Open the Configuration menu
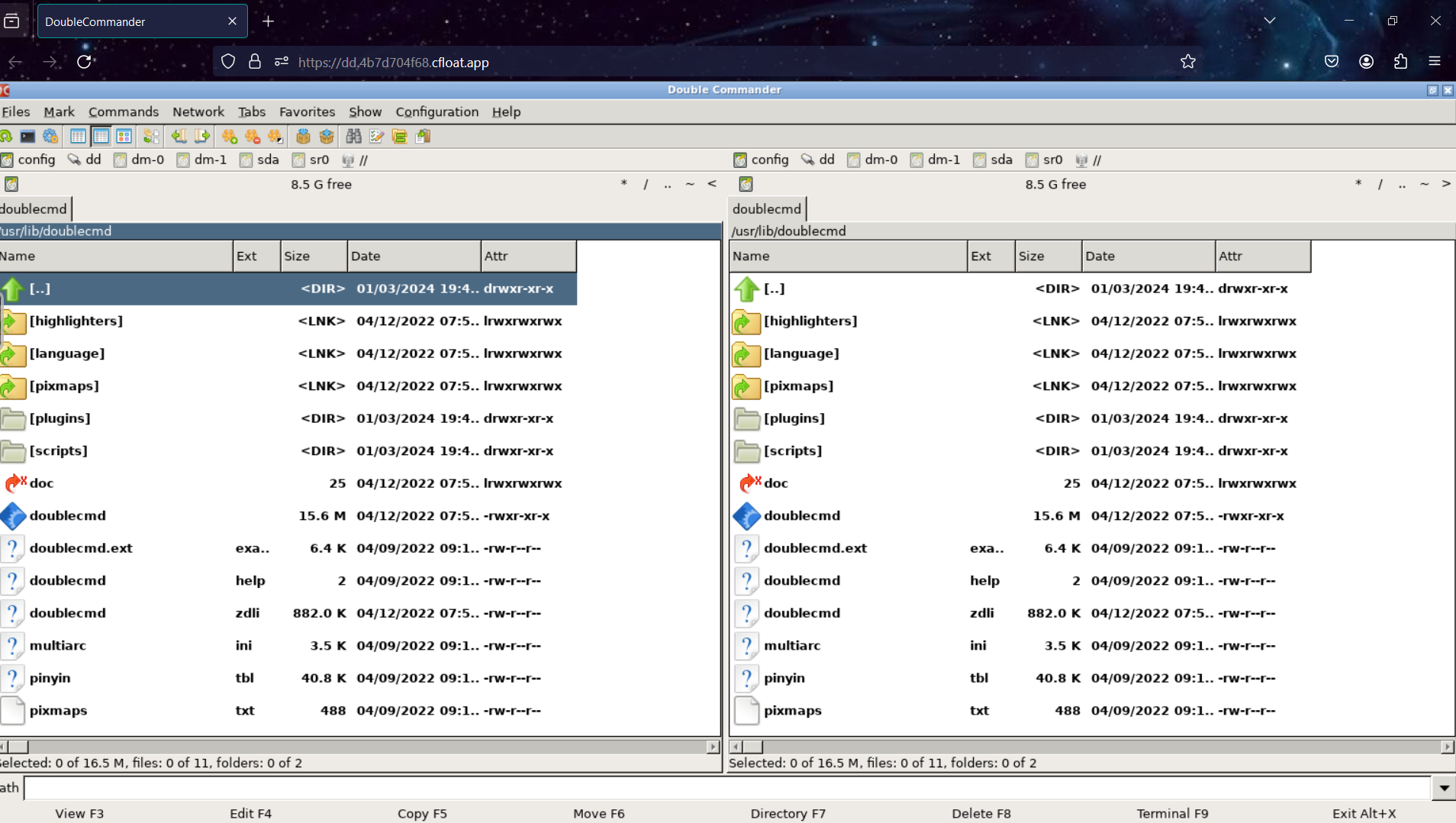 pos(437,111)
